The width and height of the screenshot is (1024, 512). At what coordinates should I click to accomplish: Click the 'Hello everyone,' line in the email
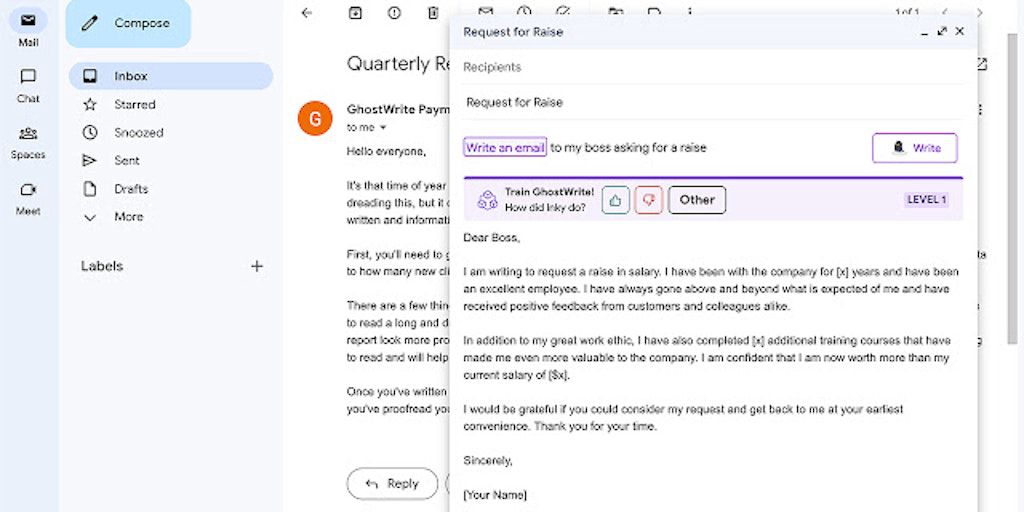point(386,152)
